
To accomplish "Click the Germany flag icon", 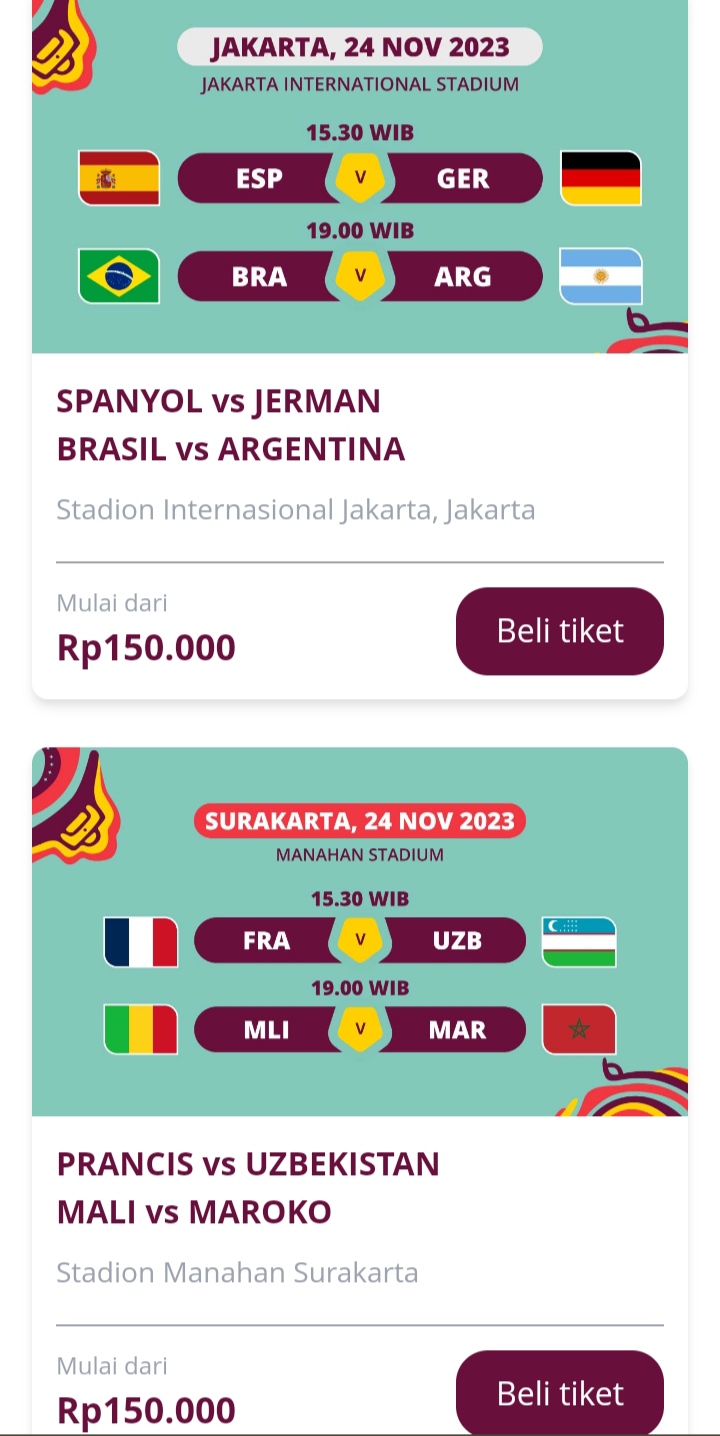I will (x=601, y=177).
